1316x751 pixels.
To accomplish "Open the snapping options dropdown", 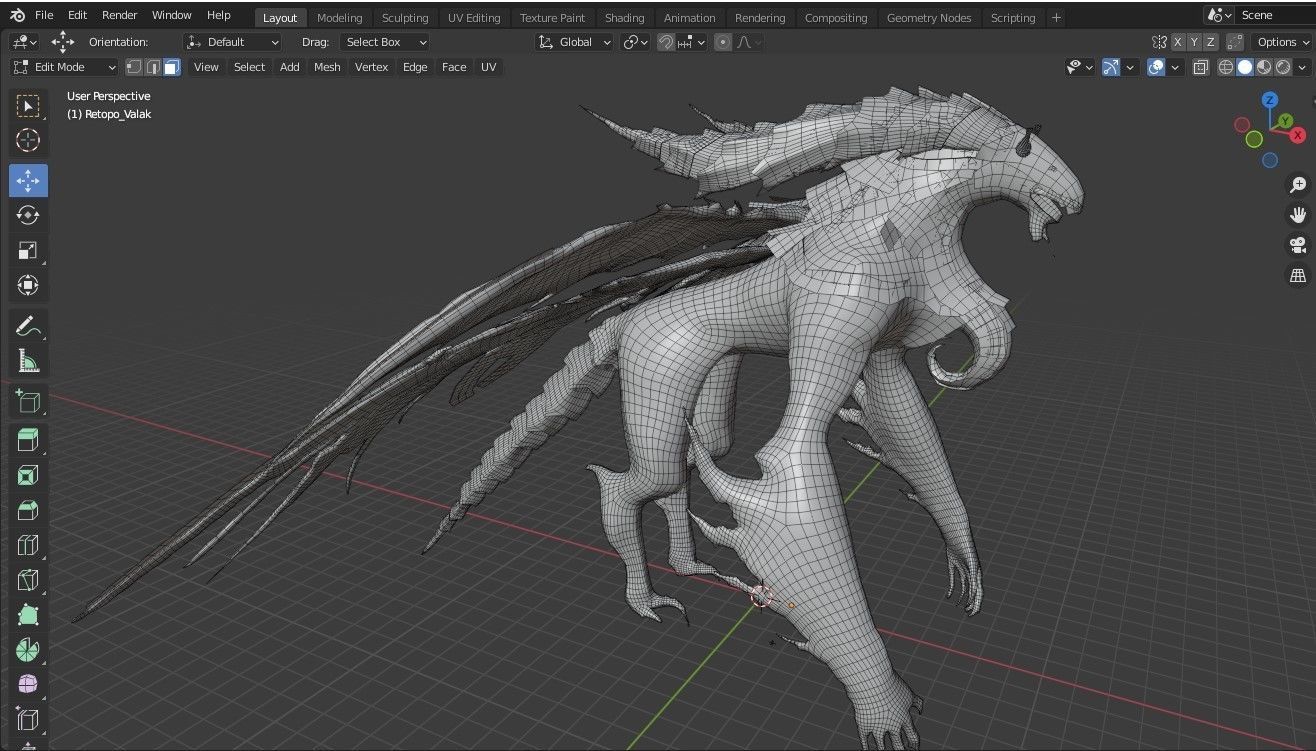I will pyautogui.click(x=691, y=42).
